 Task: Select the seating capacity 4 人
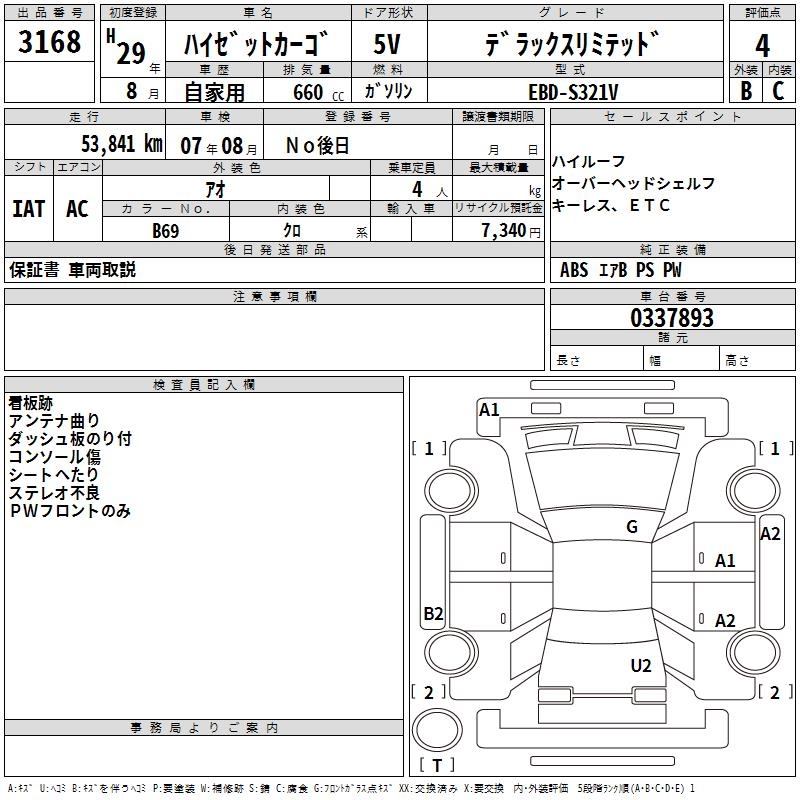tap(430, 190)
